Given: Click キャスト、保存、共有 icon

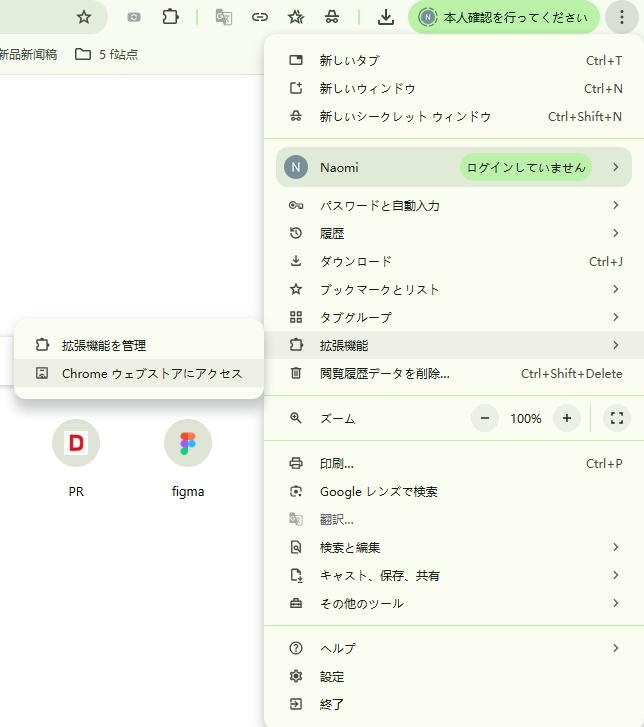Looking at the screenshot, I should tap(296, 575).
